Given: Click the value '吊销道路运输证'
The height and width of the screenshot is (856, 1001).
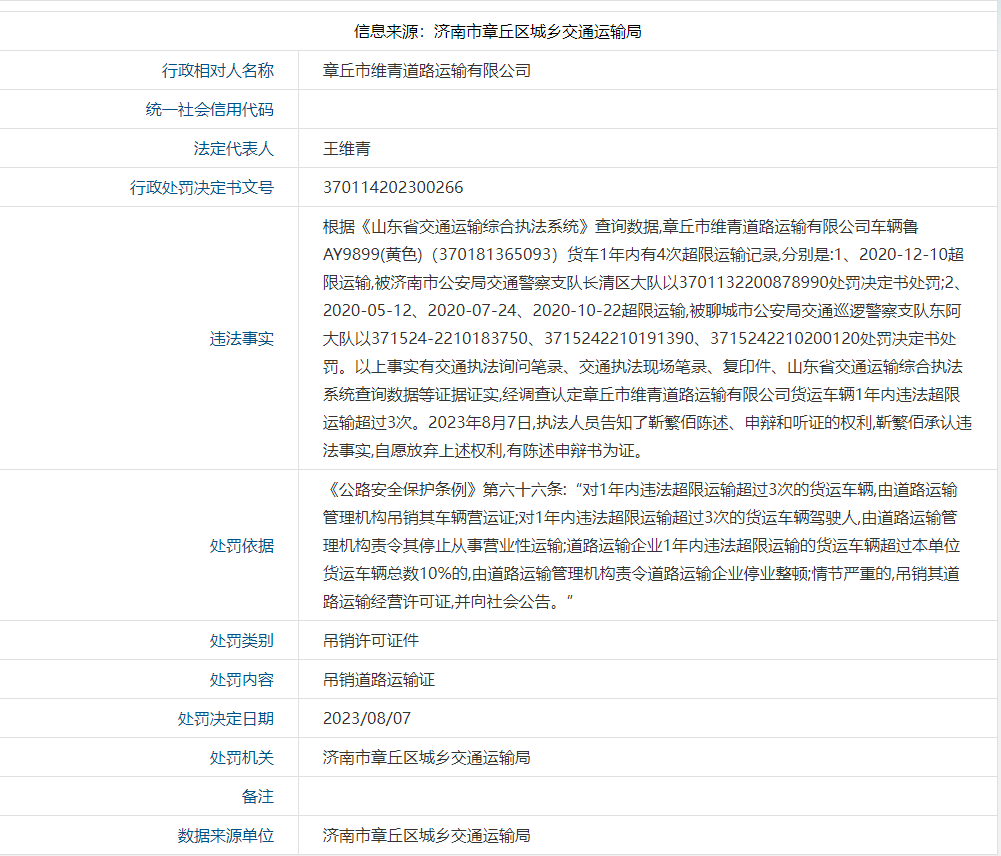Looking at the screenshot, I should click(379, 679).
